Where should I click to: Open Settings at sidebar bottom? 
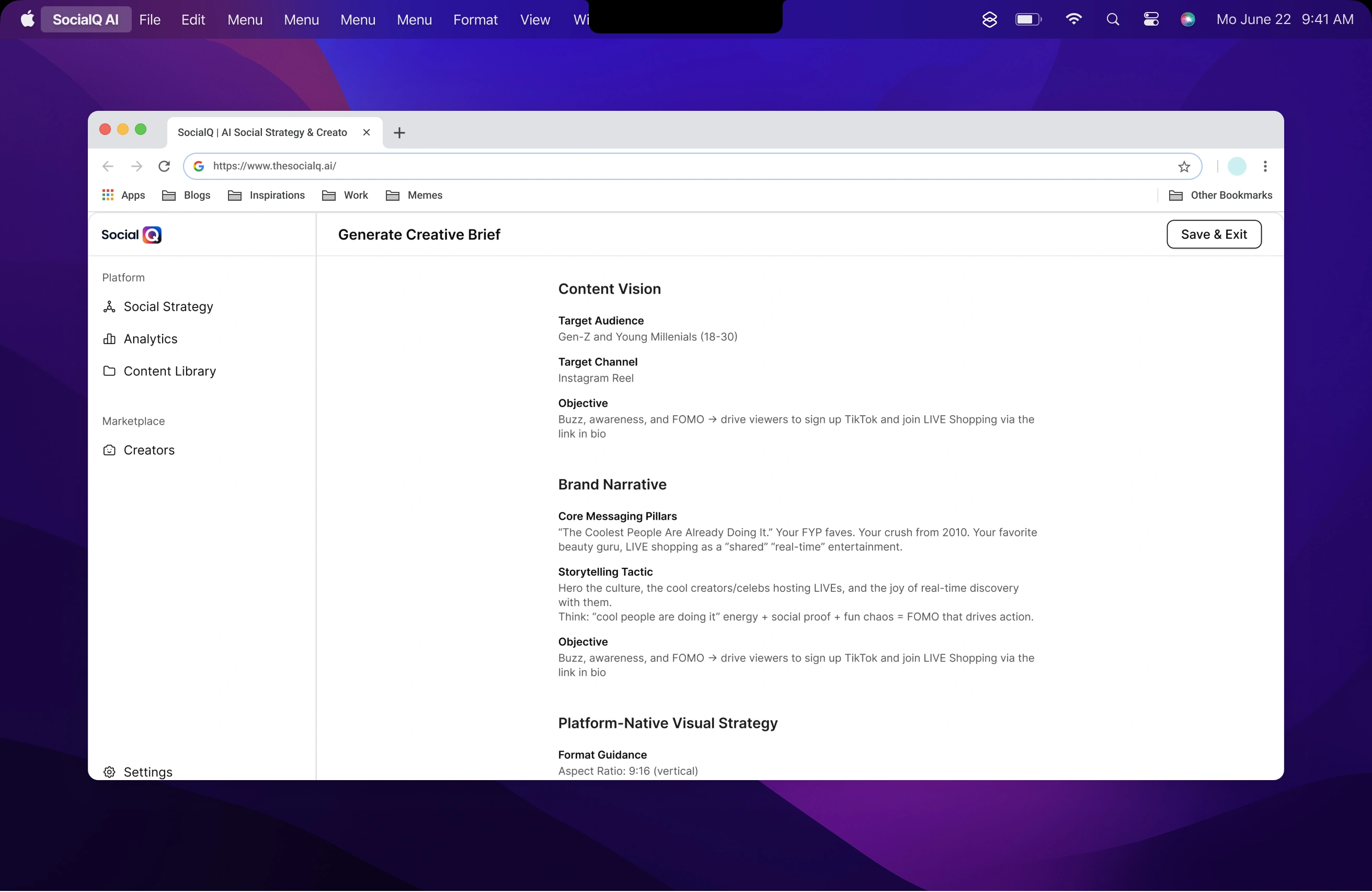[137, 772]
